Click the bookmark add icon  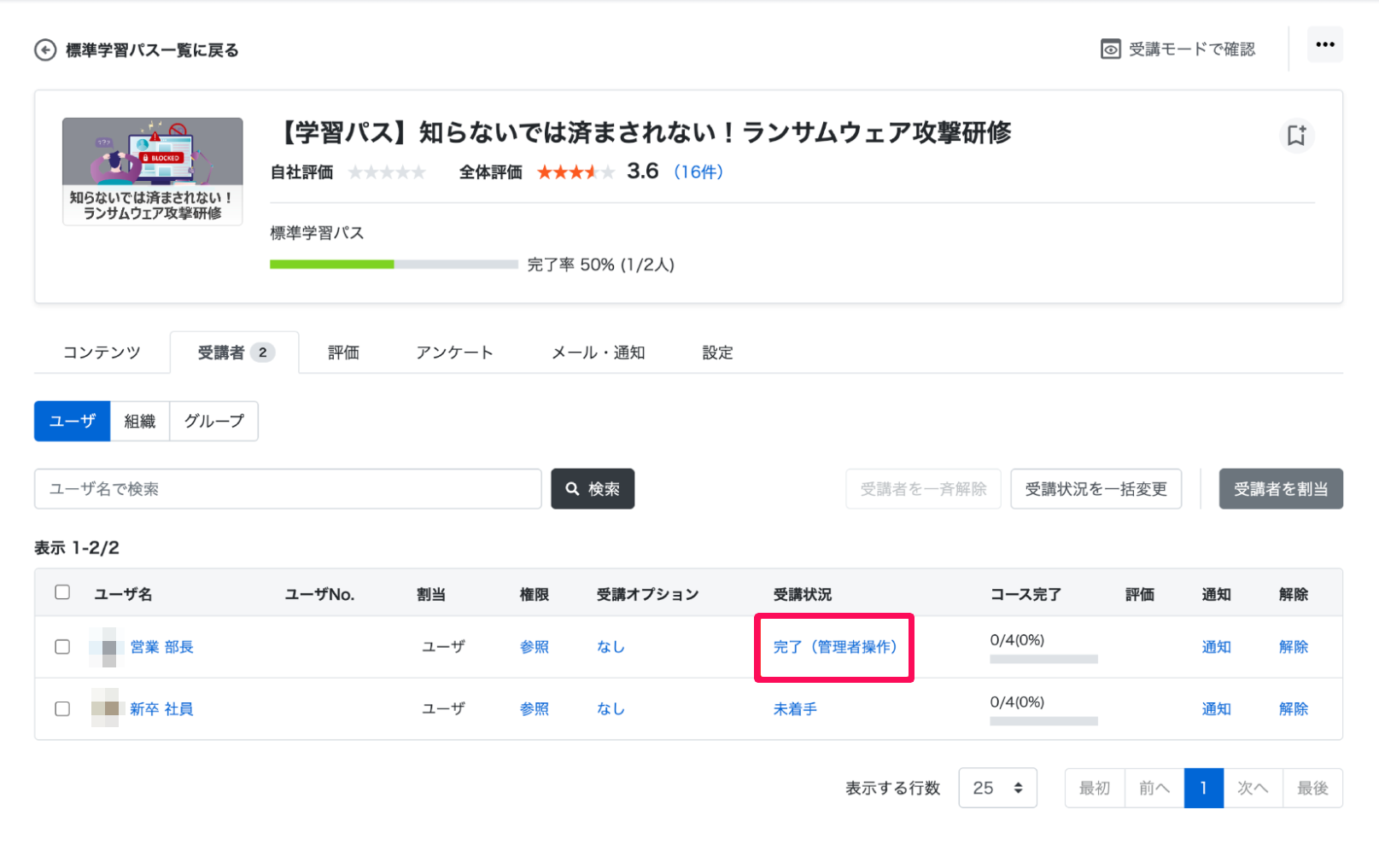click(x=1296, y=135)
